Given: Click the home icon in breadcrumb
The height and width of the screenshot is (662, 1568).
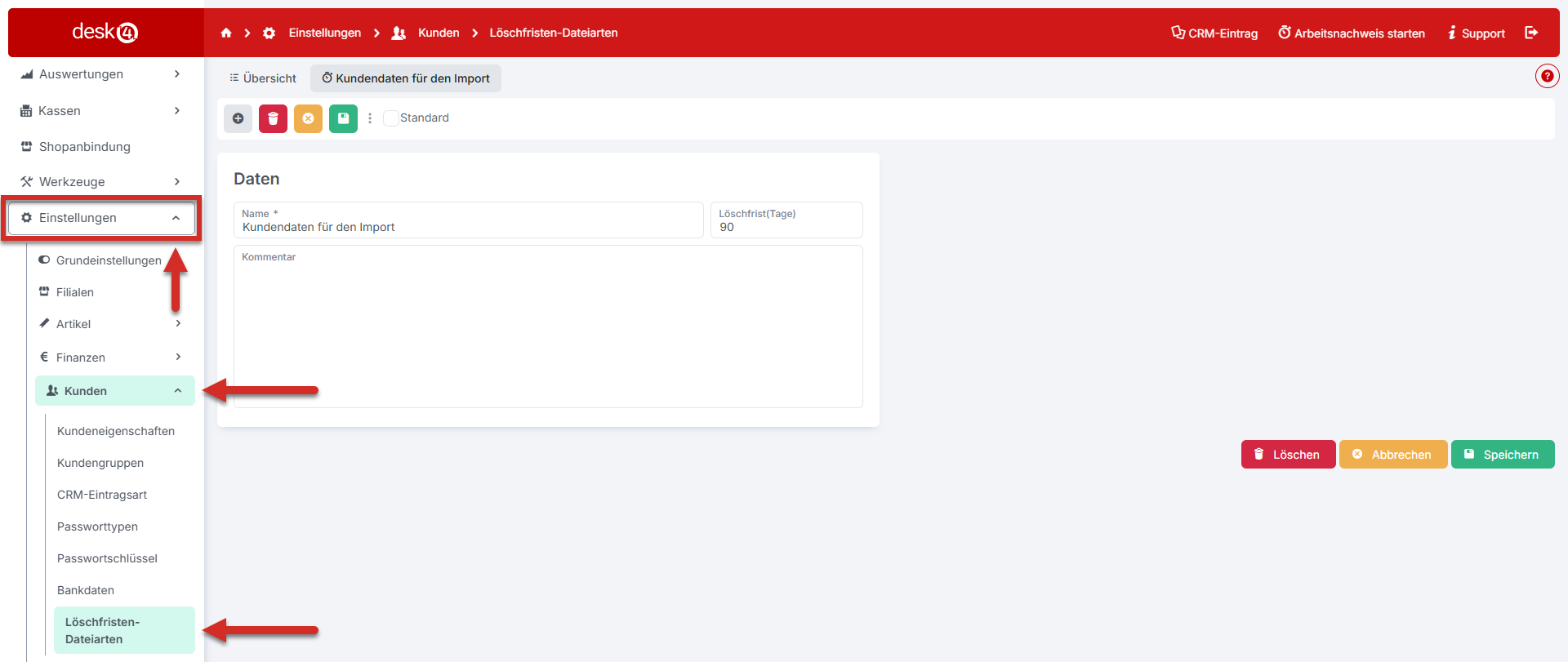Looking at the screenshot, I should click(226, 33).
